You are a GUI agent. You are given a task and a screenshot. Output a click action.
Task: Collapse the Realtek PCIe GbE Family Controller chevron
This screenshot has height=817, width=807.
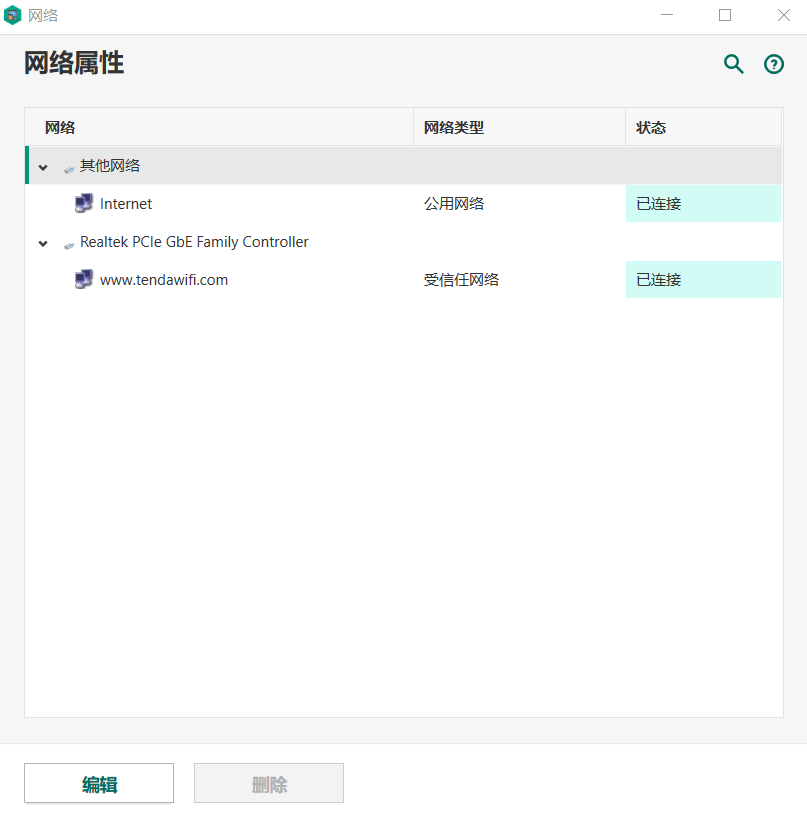(x=43, y=243)
